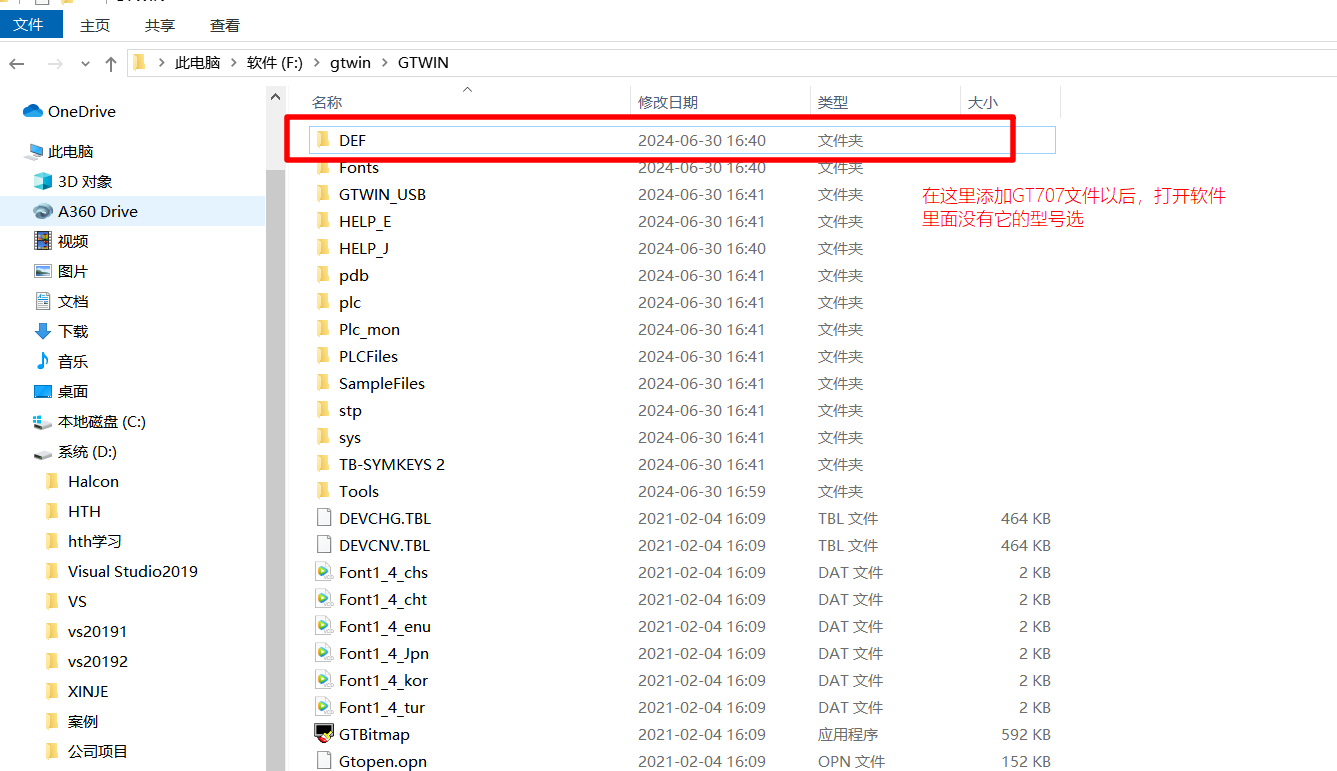Click the up-arrow parent folder button
The height and width of the screenshot is (771, 1337).
coord(111,63)
